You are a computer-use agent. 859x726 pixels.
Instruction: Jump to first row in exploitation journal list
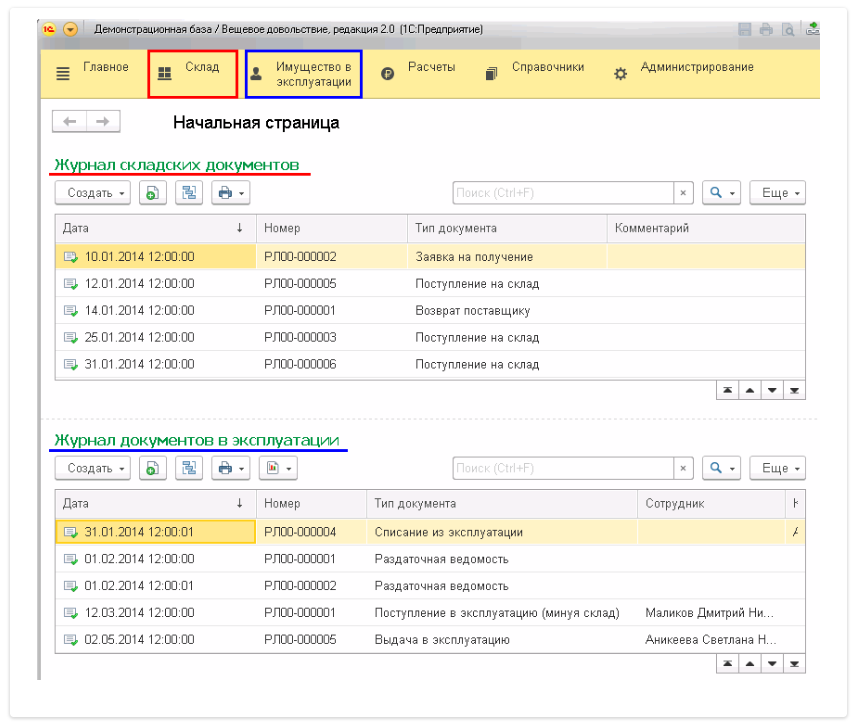pyautogui.click(x=728, y=663)
